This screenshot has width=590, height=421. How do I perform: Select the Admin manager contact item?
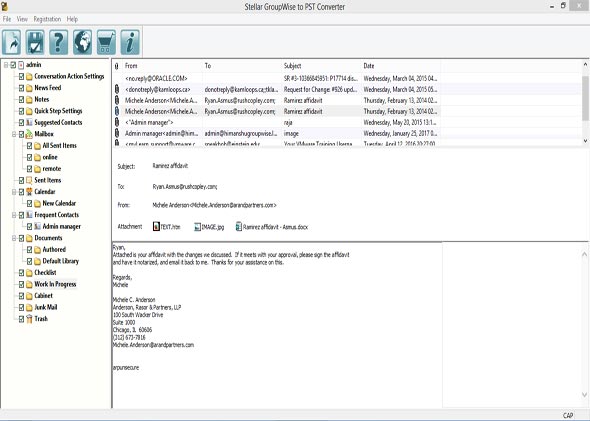point(61,226)
